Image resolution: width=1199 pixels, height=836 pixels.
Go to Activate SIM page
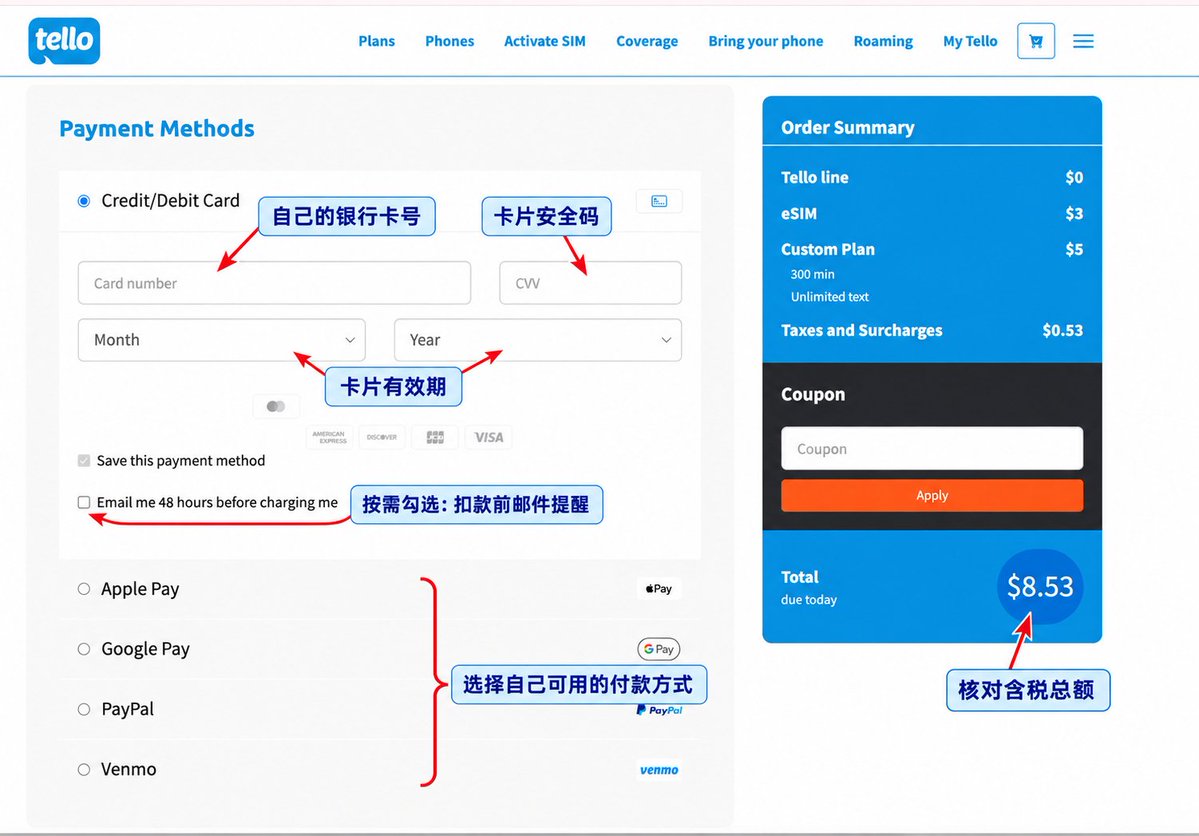coord(544,41)
